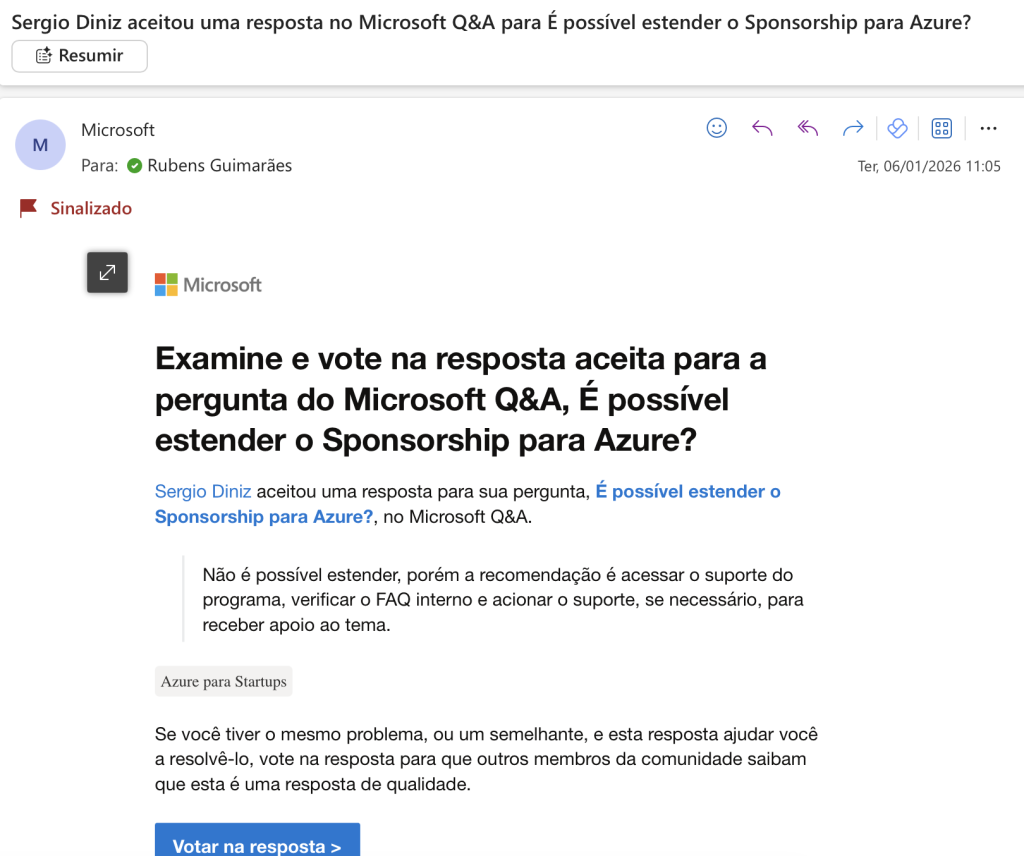
Task: Click the green presence status icon
Action: [135, 166]
